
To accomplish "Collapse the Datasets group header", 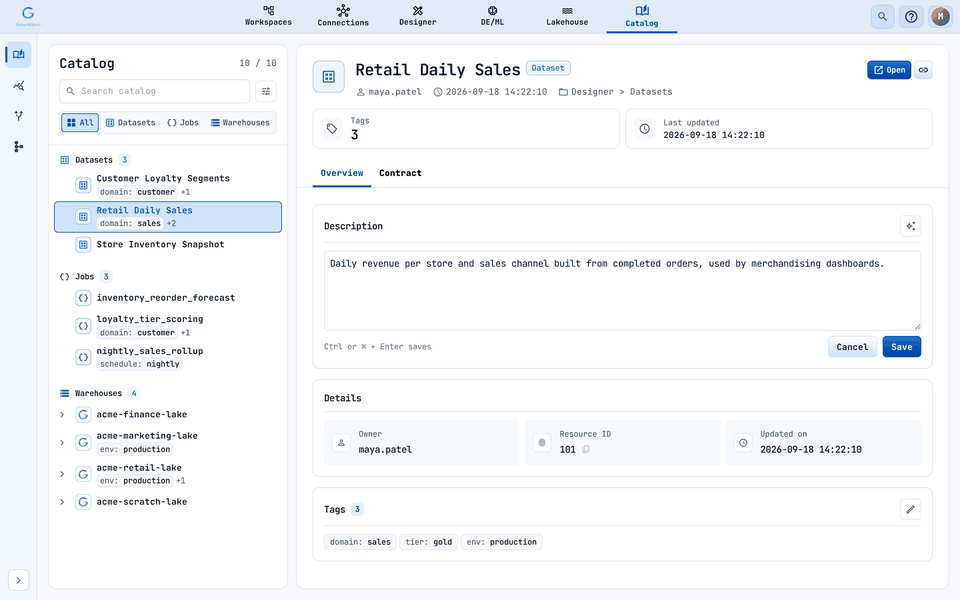I will [x=94, y=160].
